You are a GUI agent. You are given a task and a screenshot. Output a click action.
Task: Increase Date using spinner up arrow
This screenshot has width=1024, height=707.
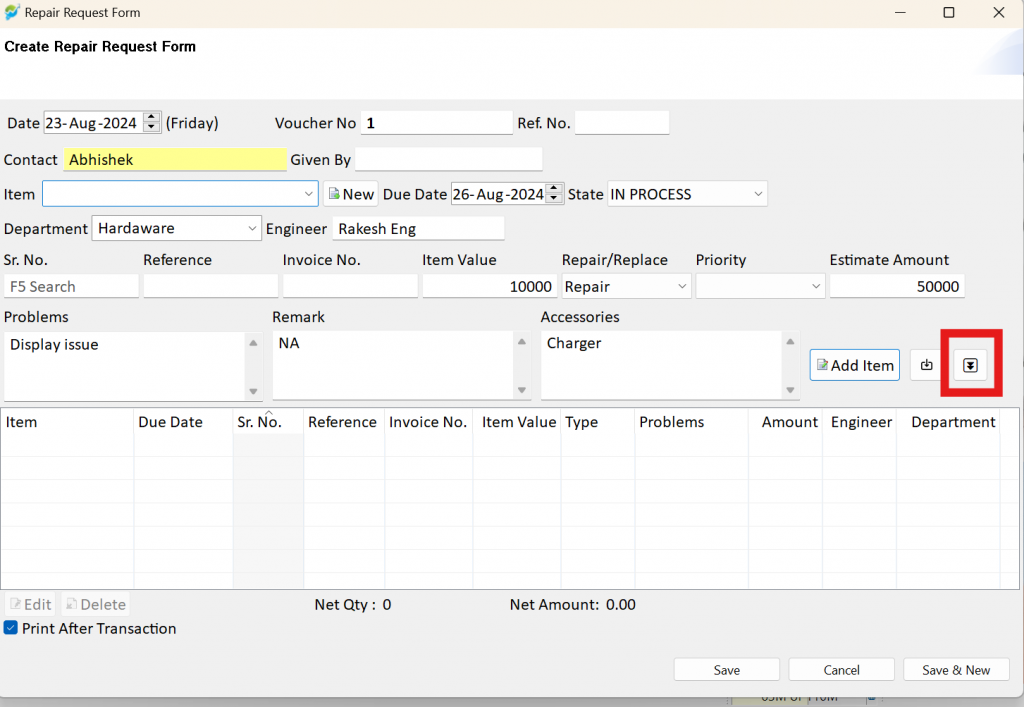click(x=152, y=118)
